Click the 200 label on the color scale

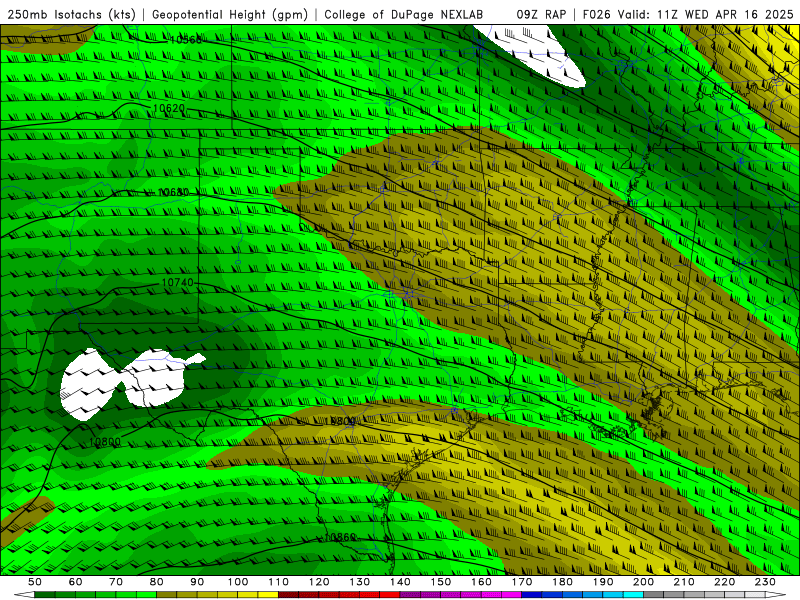click(643, 582)
